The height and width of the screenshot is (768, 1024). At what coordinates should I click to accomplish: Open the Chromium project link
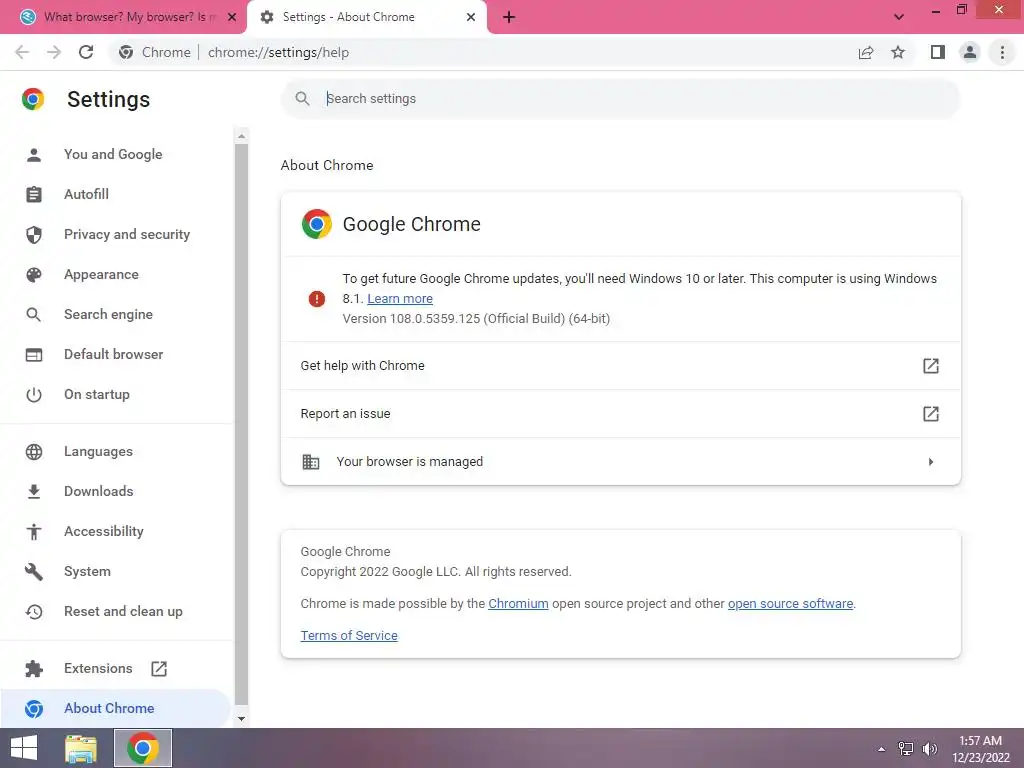(x=518, y=603)
